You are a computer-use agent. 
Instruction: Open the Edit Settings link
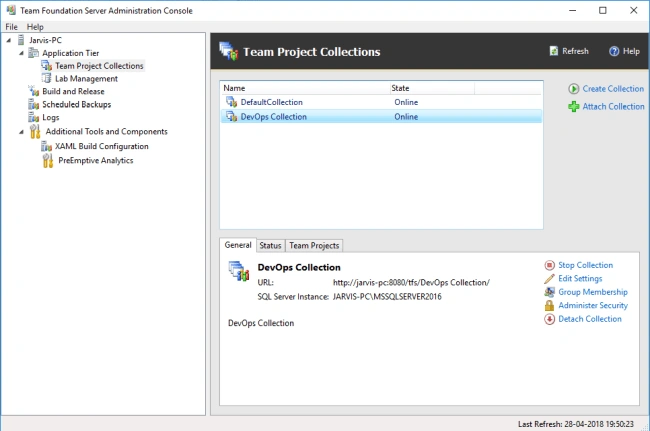coord(580,278)
